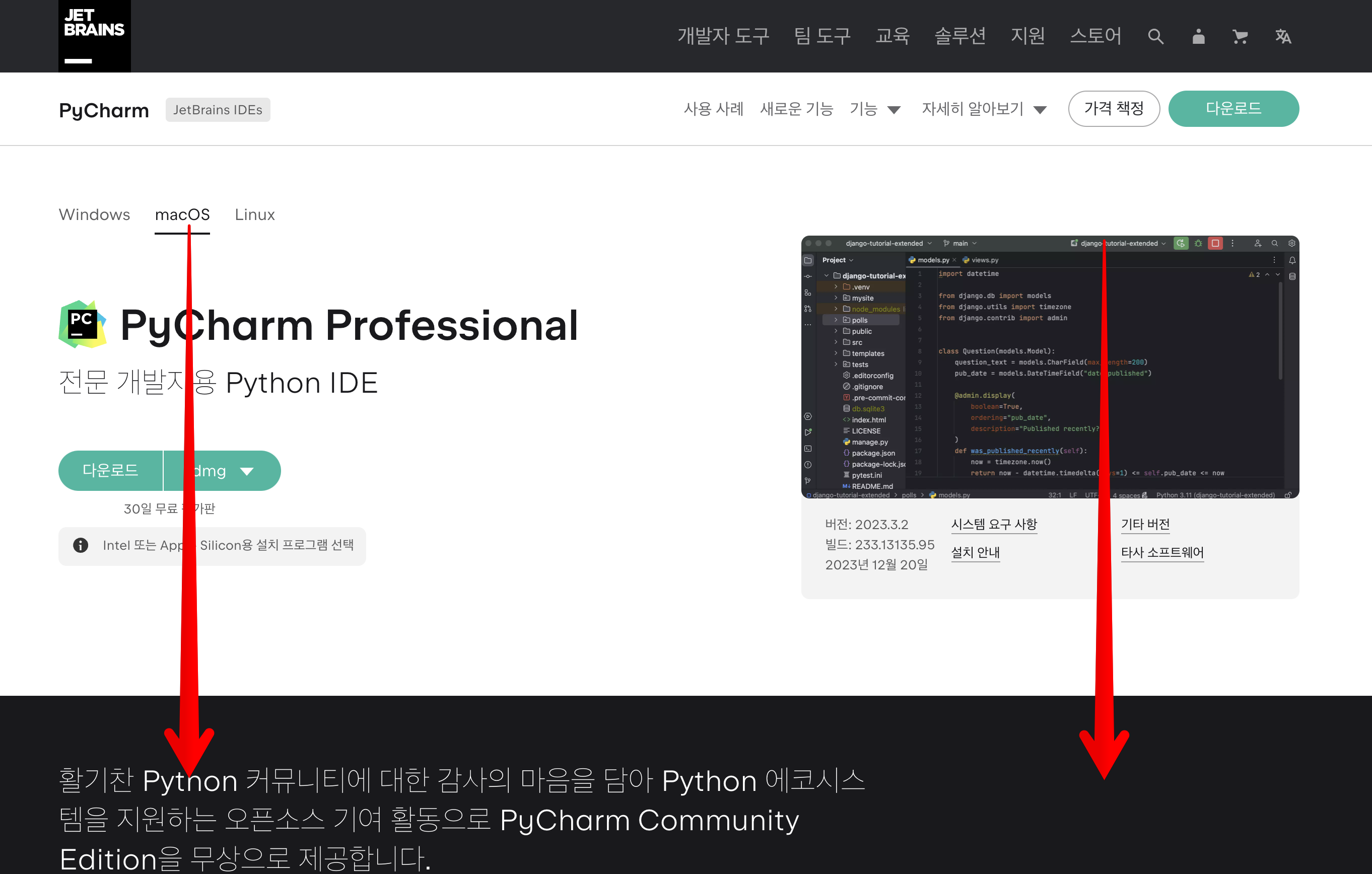Click the red Stop button in IDE screenshot
This screenshot has width=1372, height=874.
click(1216, 244)
